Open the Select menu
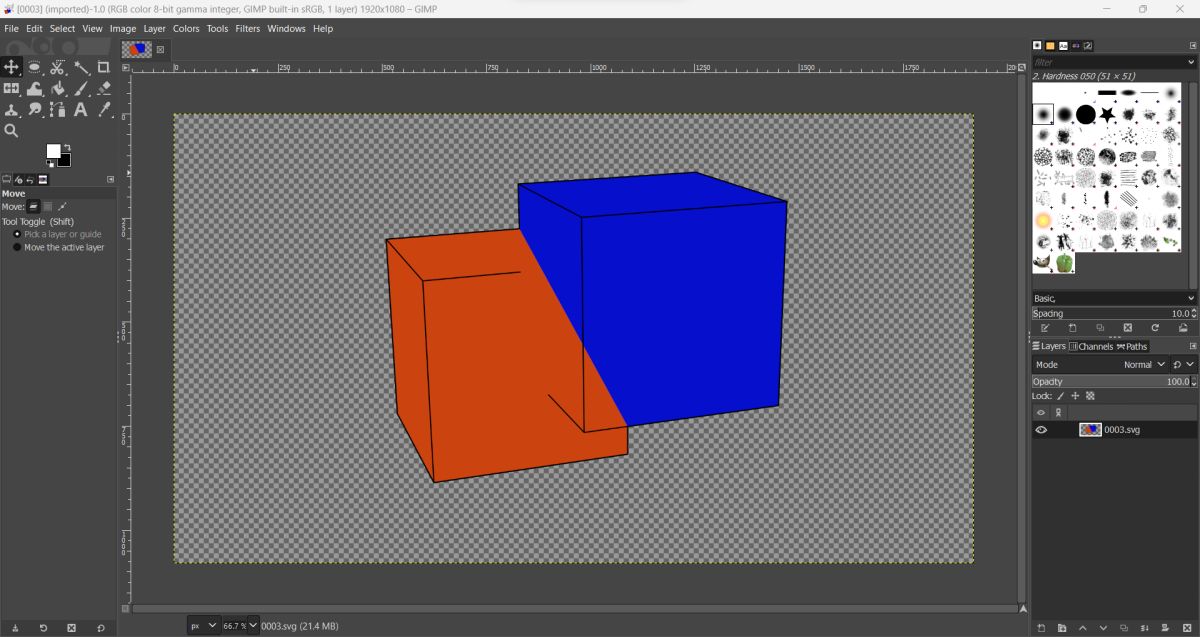Viewport: 1200px width, 637px height. (62, 29)
